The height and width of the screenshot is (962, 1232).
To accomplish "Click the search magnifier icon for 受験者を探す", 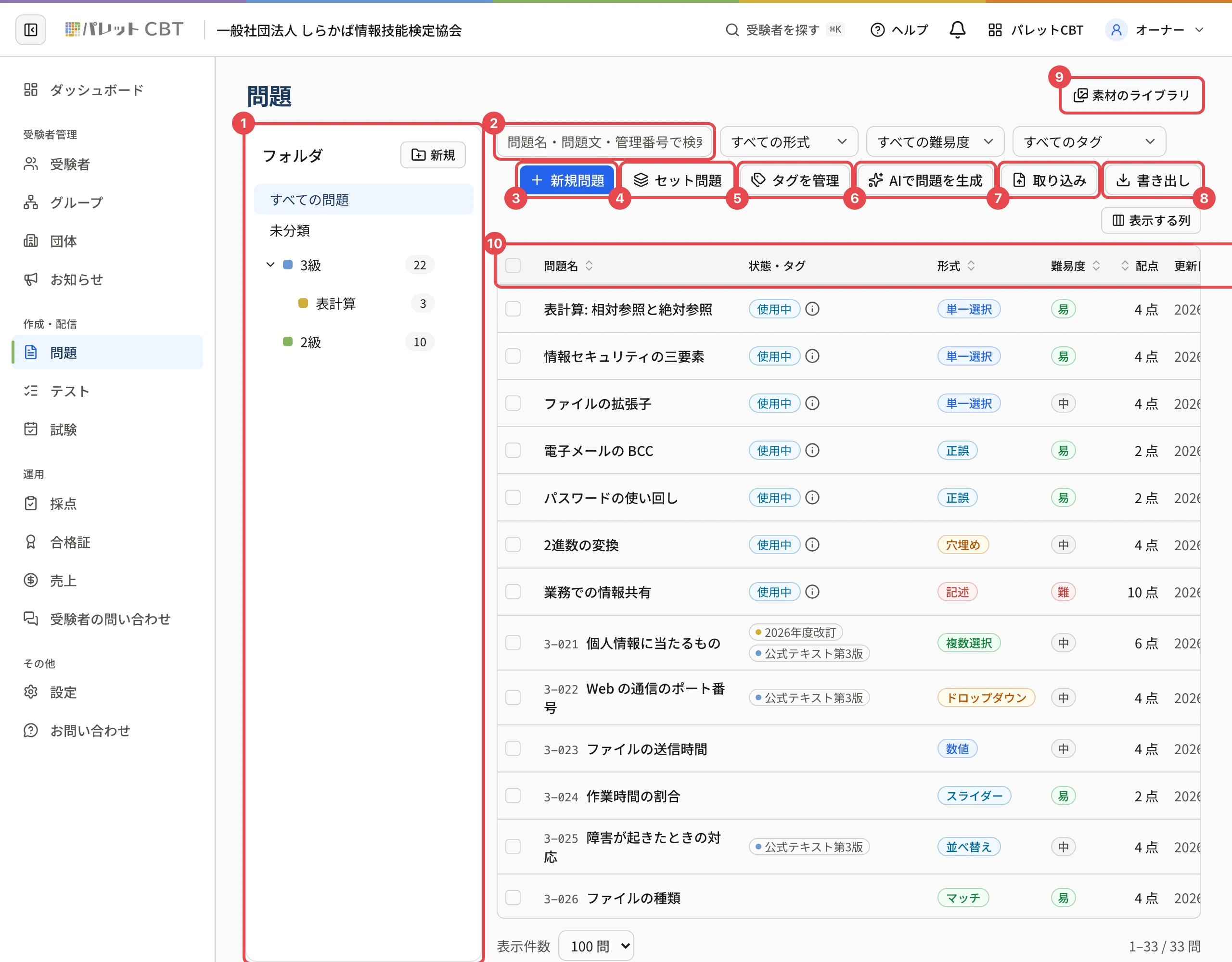I will [x=731, y=30].
